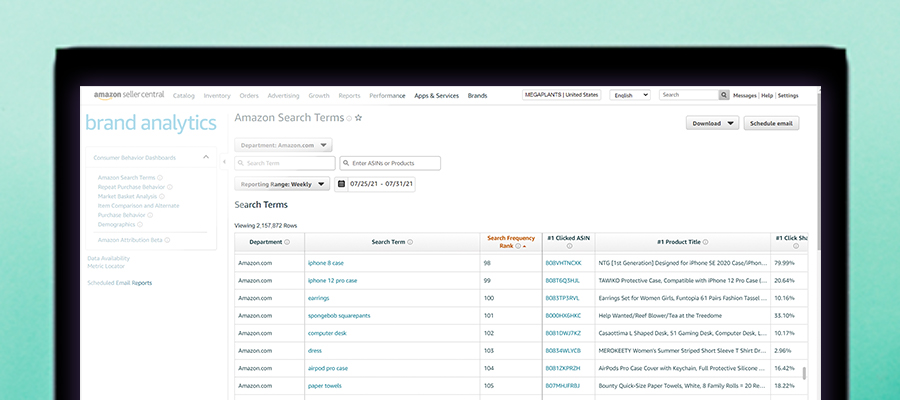Open Settings link in header
Image resolution: width=900 pixels, height=400 pixels.
point(788,96)
